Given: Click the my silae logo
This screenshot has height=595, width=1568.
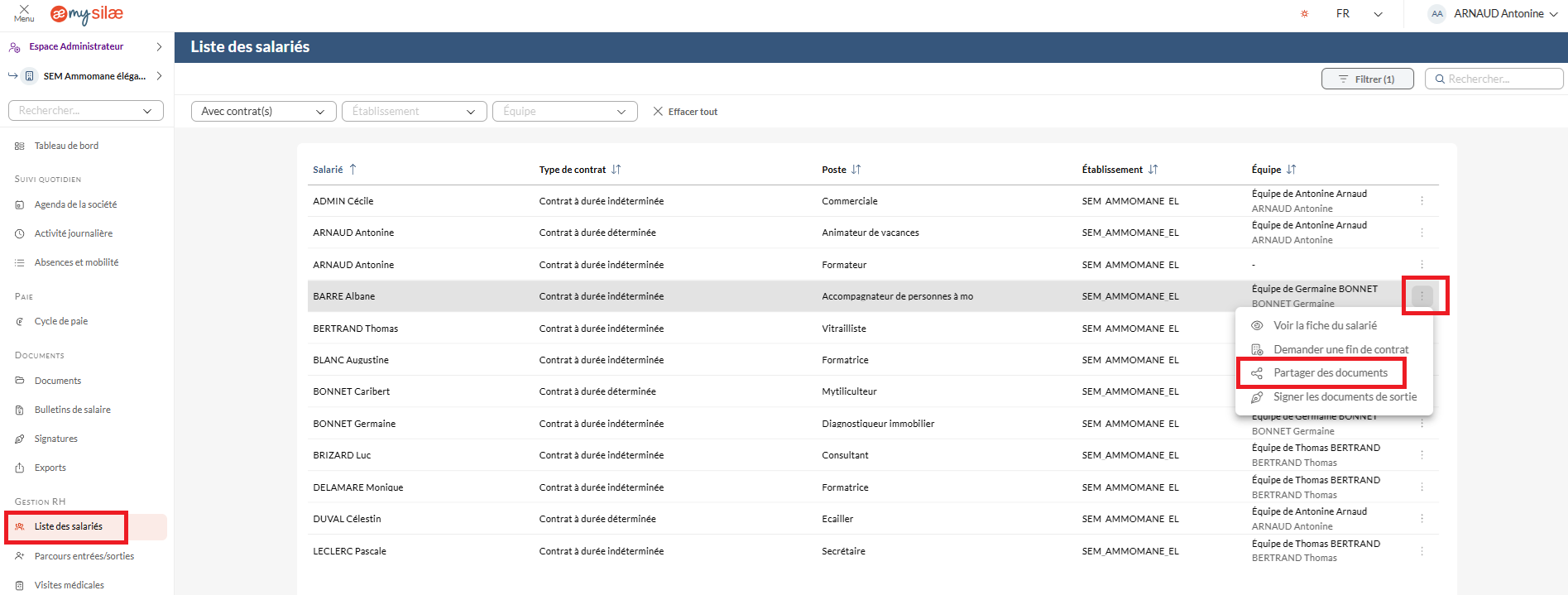Looking at the screenshot, I should point(87,14).
